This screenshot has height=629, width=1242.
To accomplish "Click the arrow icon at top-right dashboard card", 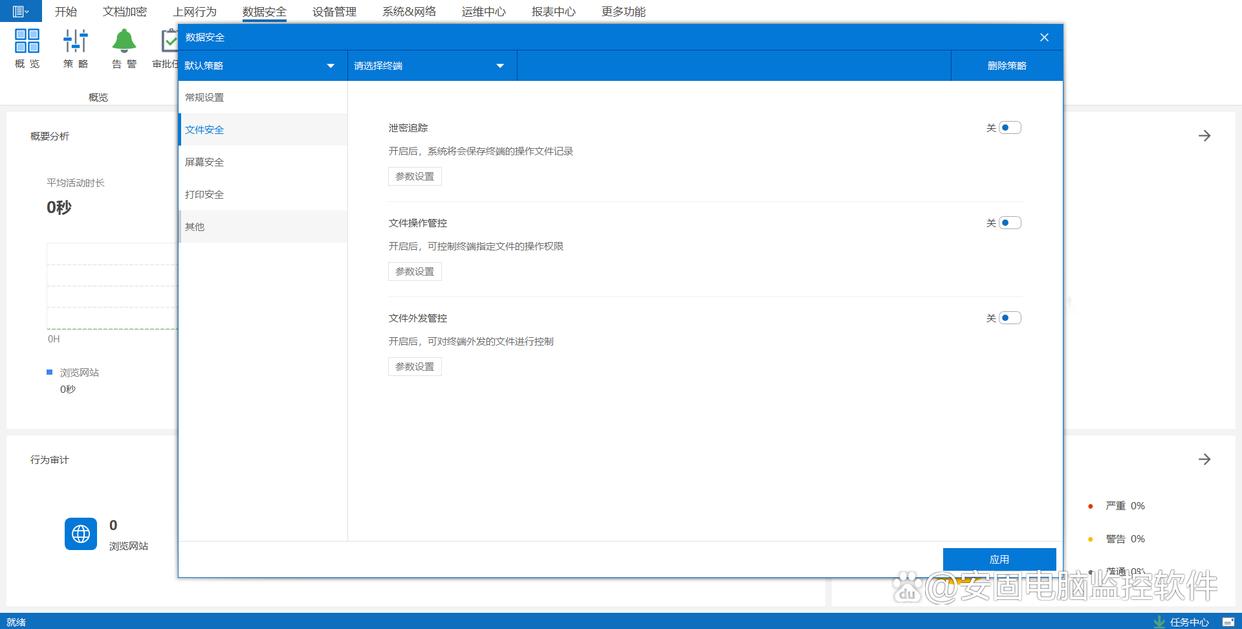I will click(1204, 136).
